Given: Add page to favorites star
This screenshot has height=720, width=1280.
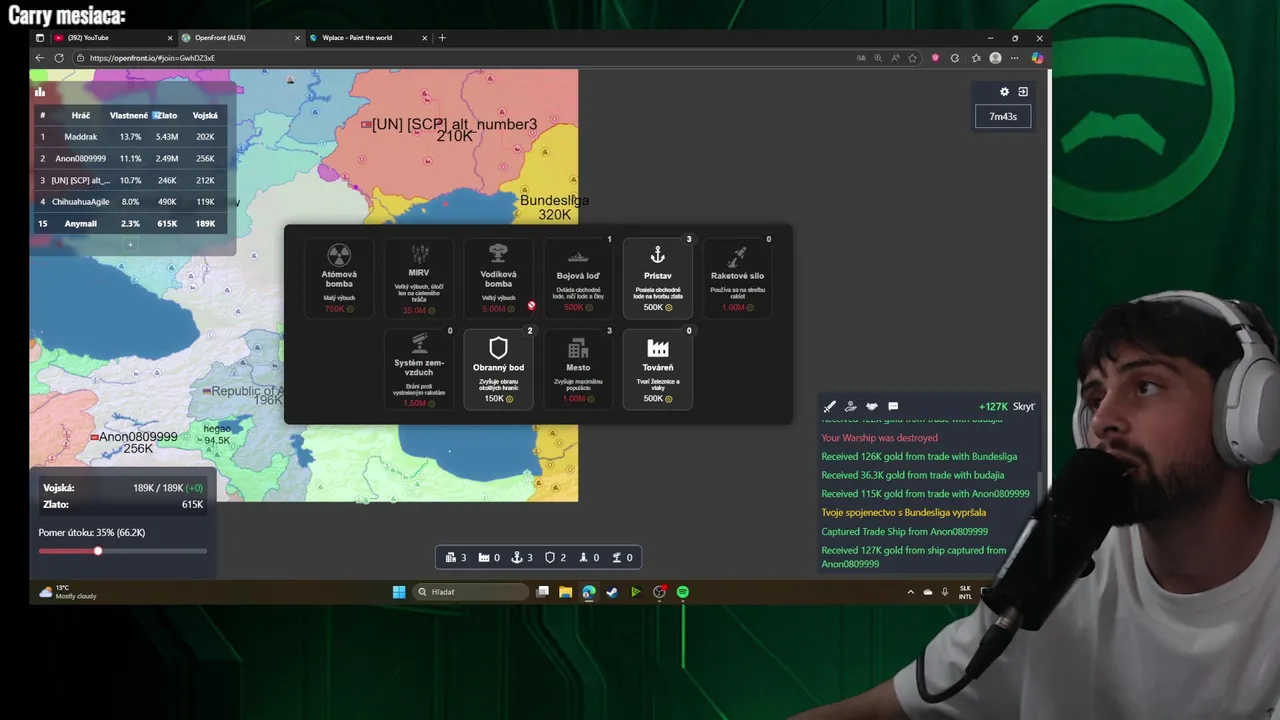Looking at the screenshot, I should point(912,58).
